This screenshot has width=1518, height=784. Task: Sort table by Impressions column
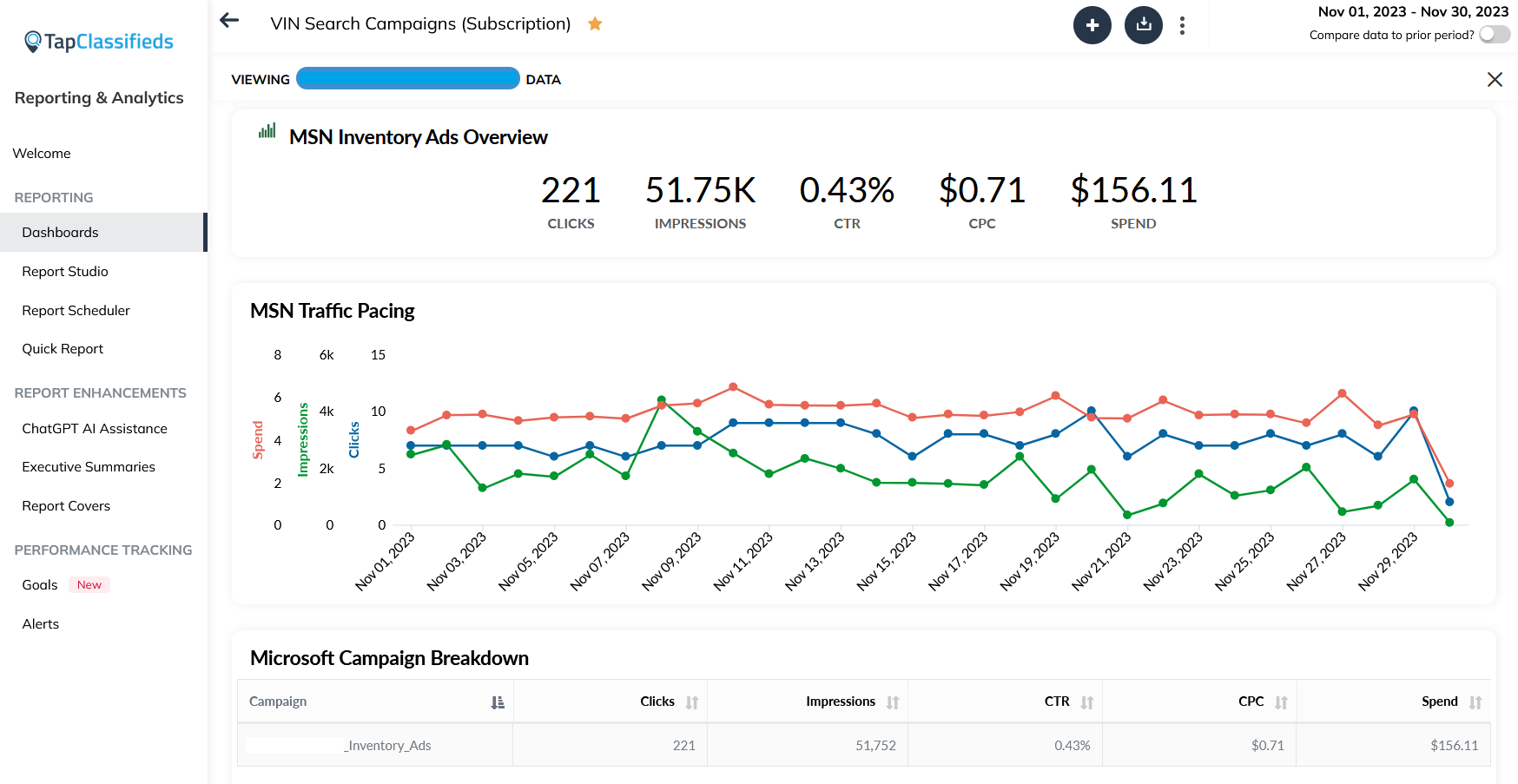(x=892, y=702)
